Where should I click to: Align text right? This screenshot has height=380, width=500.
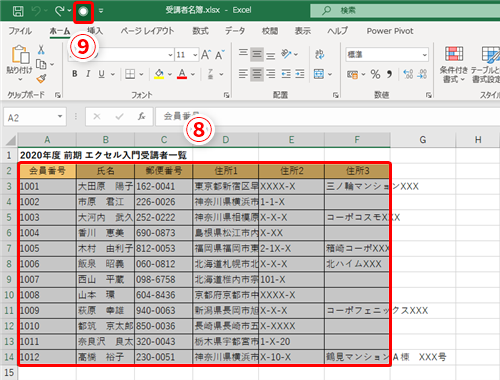pos(271,74)
